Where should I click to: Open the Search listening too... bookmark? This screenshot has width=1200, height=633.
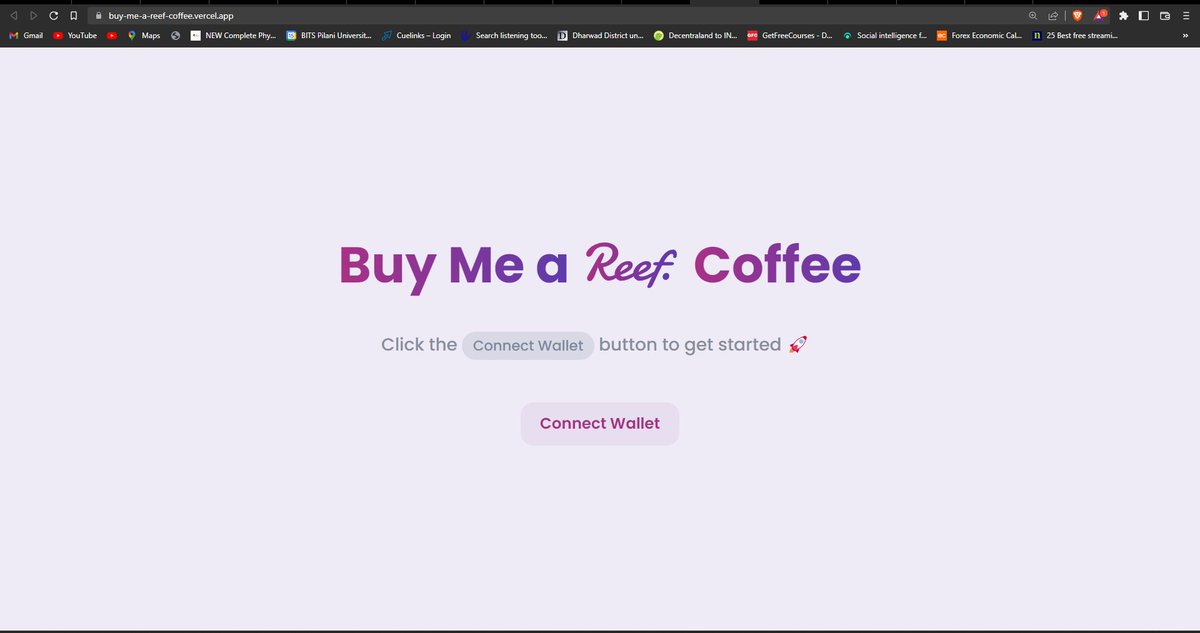click(504, 35)
